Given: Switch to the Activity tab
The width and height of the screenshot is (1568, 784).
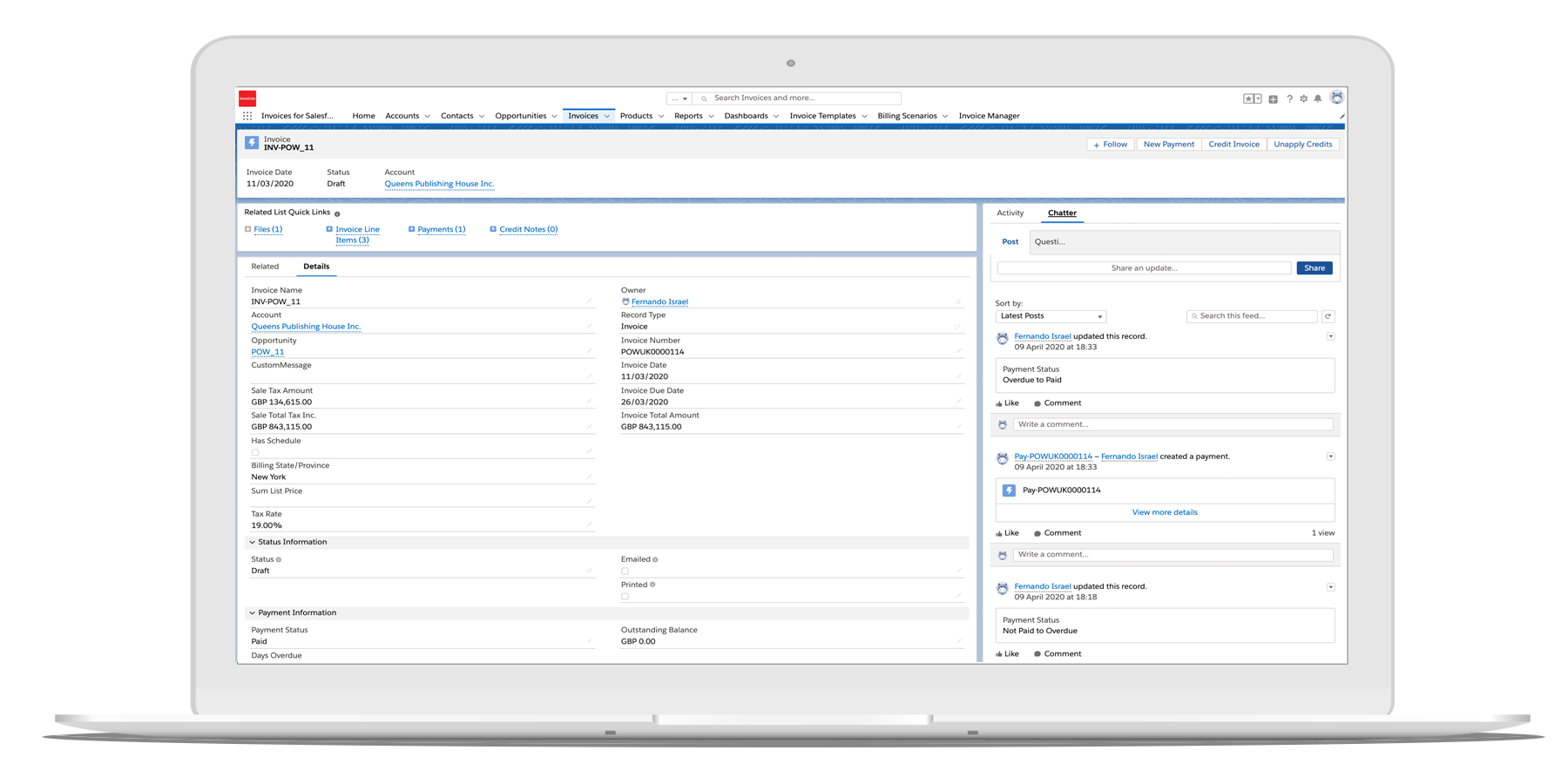Looking at the screenshot, I should [x=1010, y=213].
